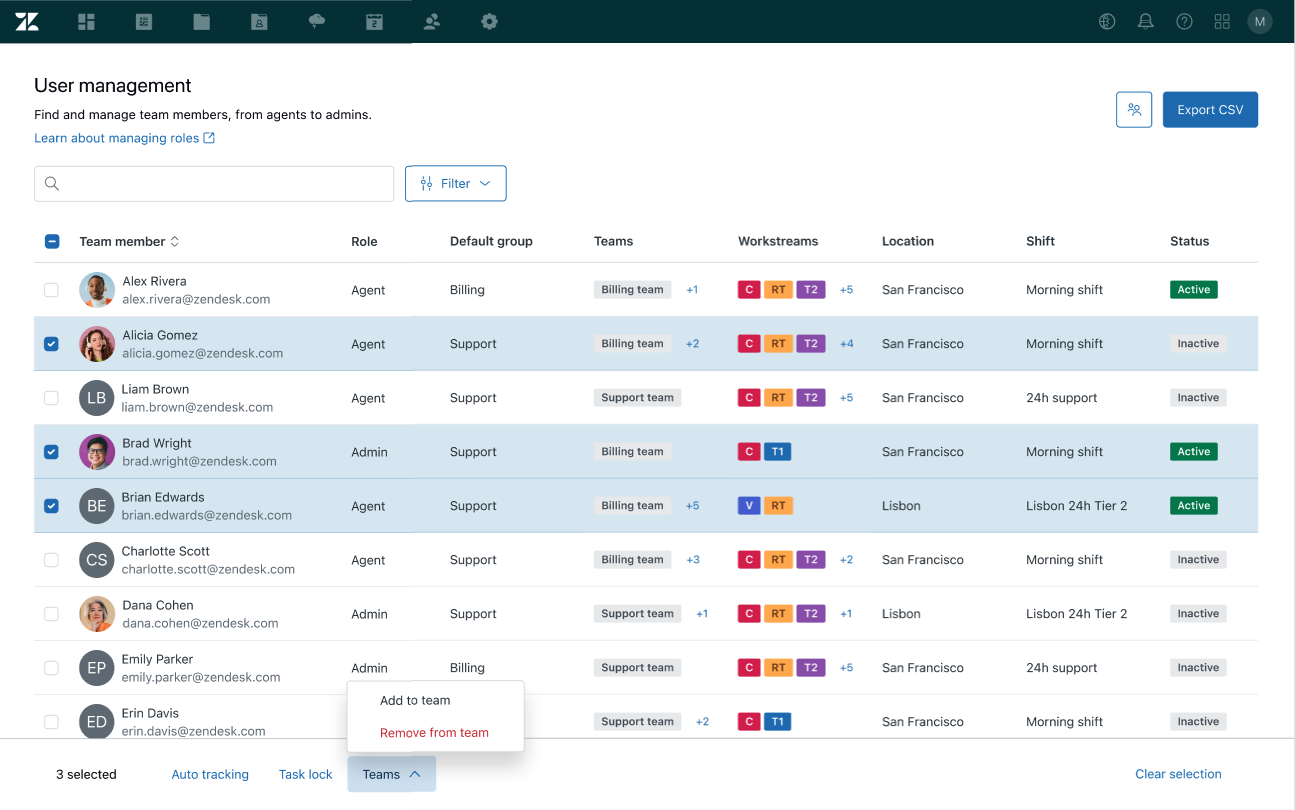The width and height of the screenshot is (1296, 810).
Task: Uncheck the checkbox for Alicia Gomez
Action: tap(51, 344)
